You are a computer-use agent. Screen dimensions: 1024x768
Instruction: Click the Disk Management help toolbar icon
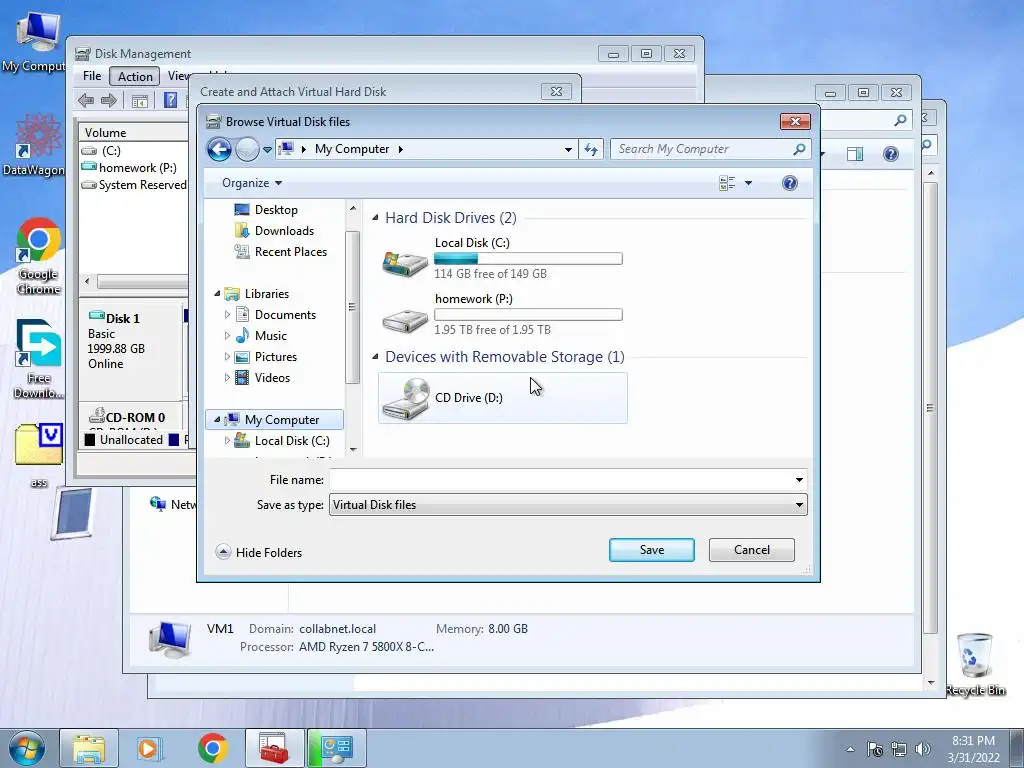pyautogui.click(x=170, y=101)
